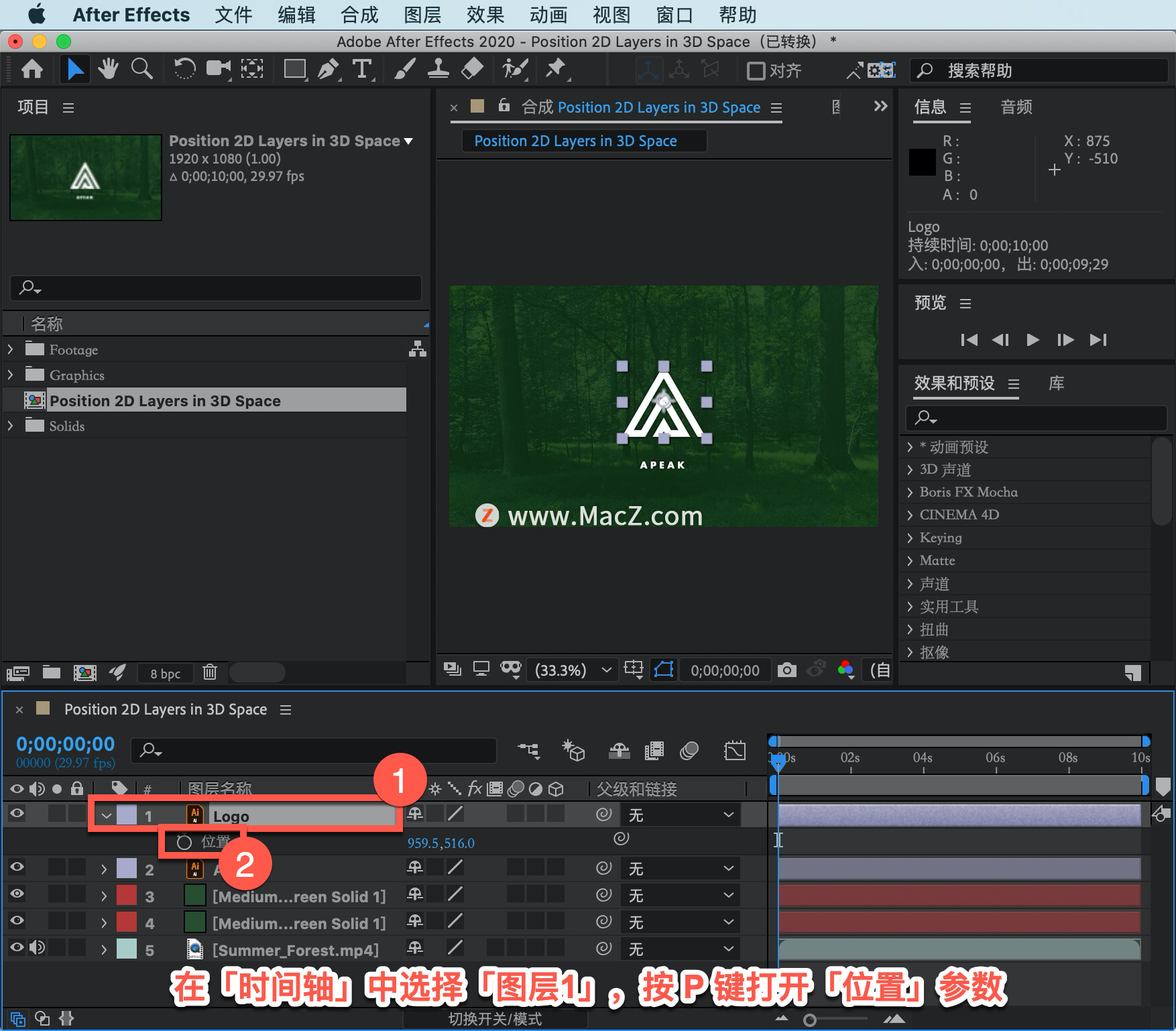Select the Clone Stamp tool

pos(438,69)
